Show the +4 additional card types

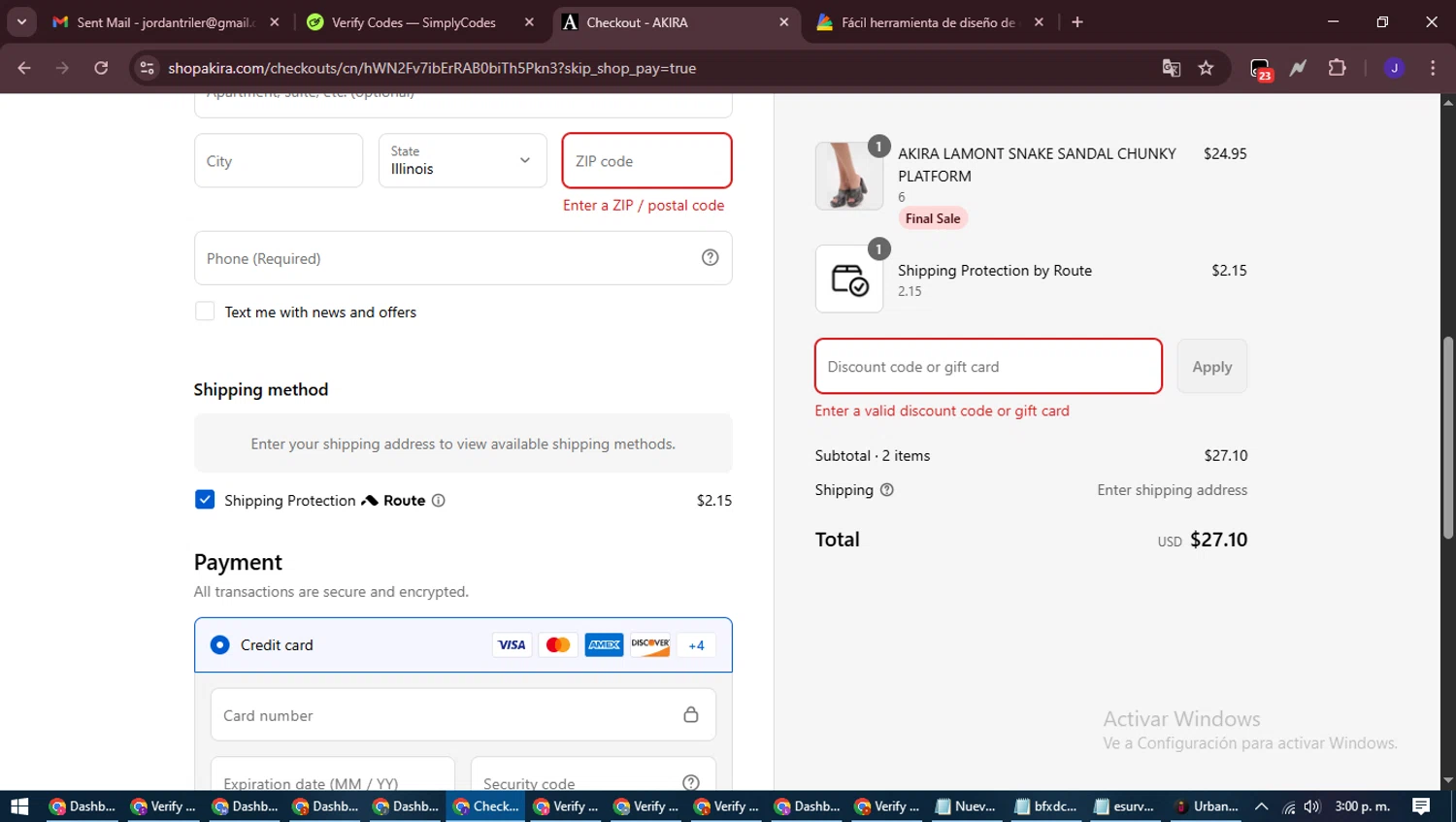pyautogui.click(x=696, y=645)
